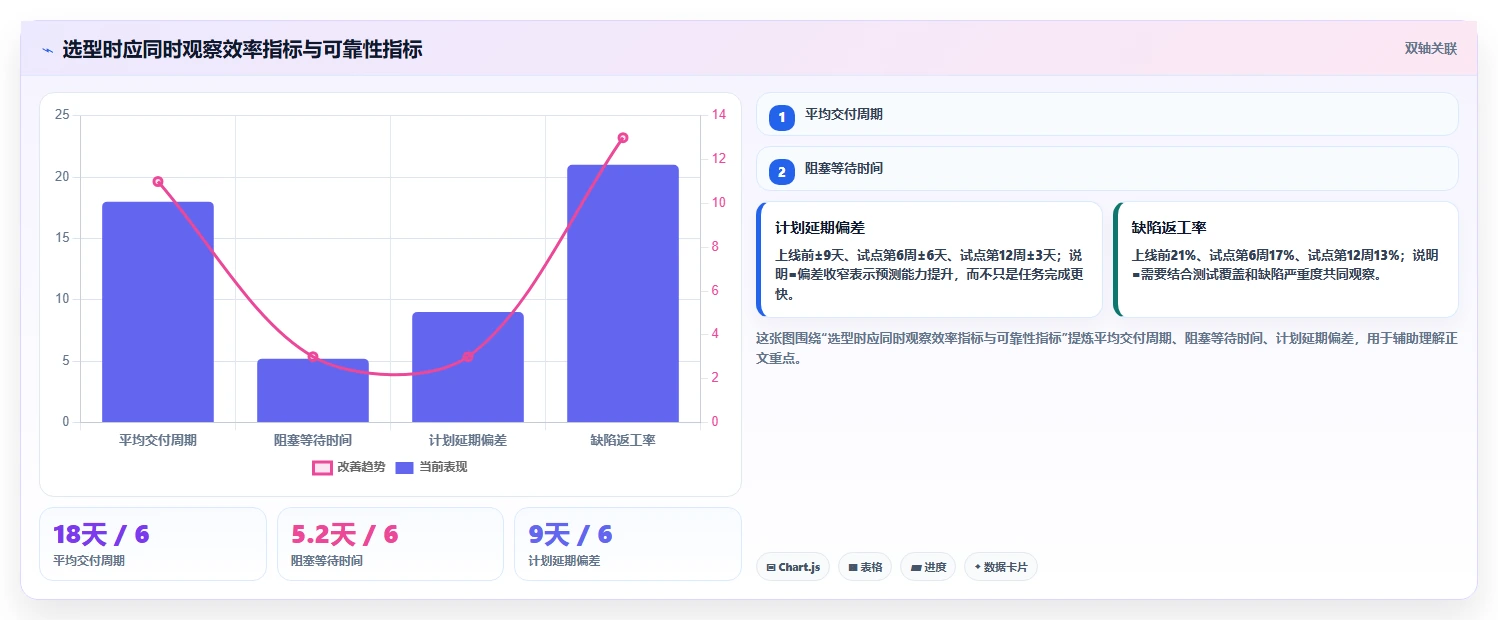Click the 计划延期偏差 x-axis label
Viewport: 1498px width, 620px height.
coord(468,440)
